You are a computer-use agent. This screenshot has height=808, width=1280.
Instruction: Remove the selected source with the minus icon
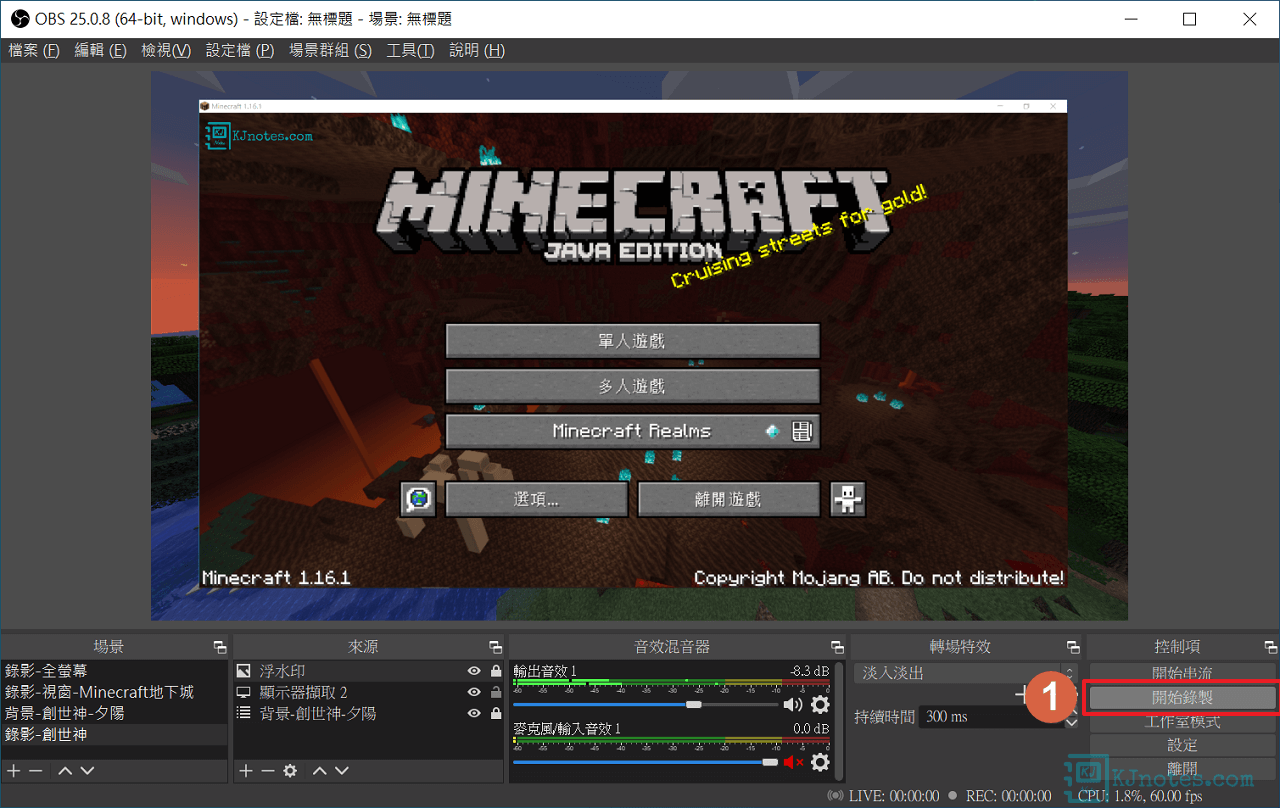[x=268, y=771]
